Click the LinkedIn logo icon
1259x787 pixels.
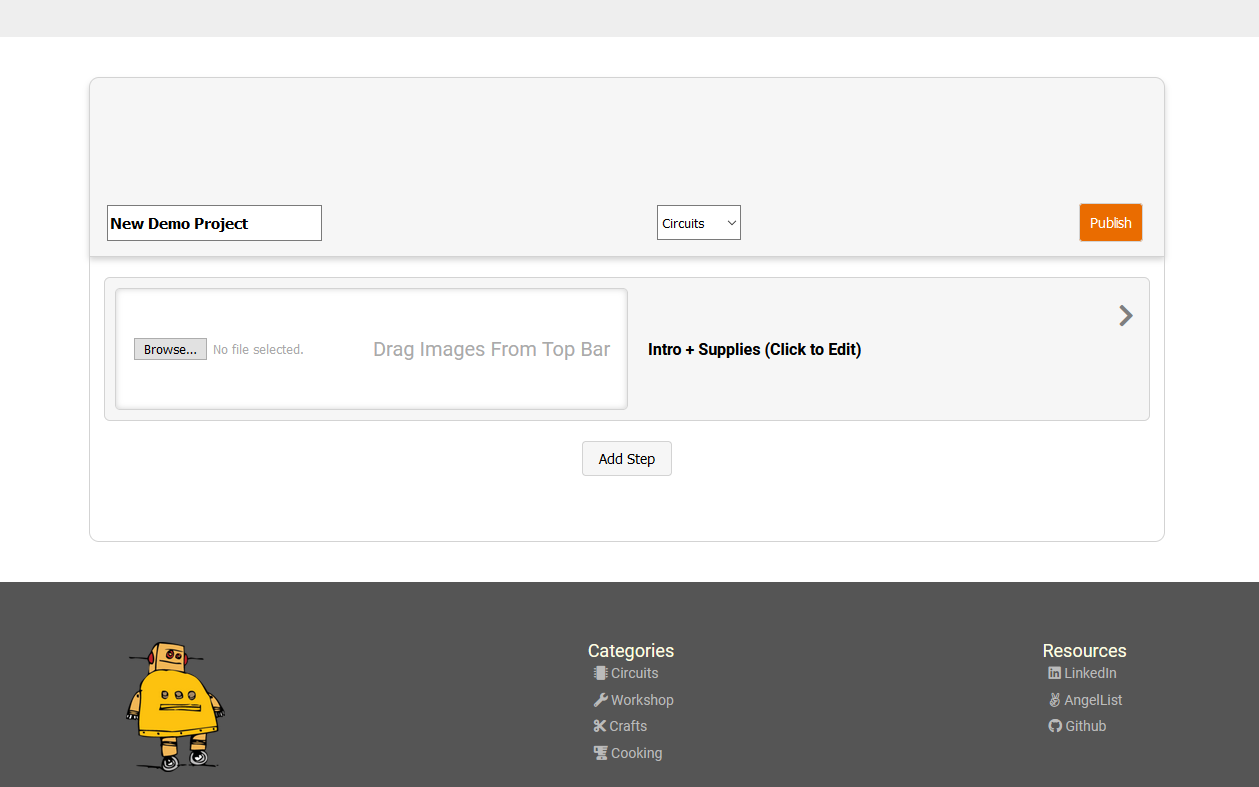(1054, 673)
